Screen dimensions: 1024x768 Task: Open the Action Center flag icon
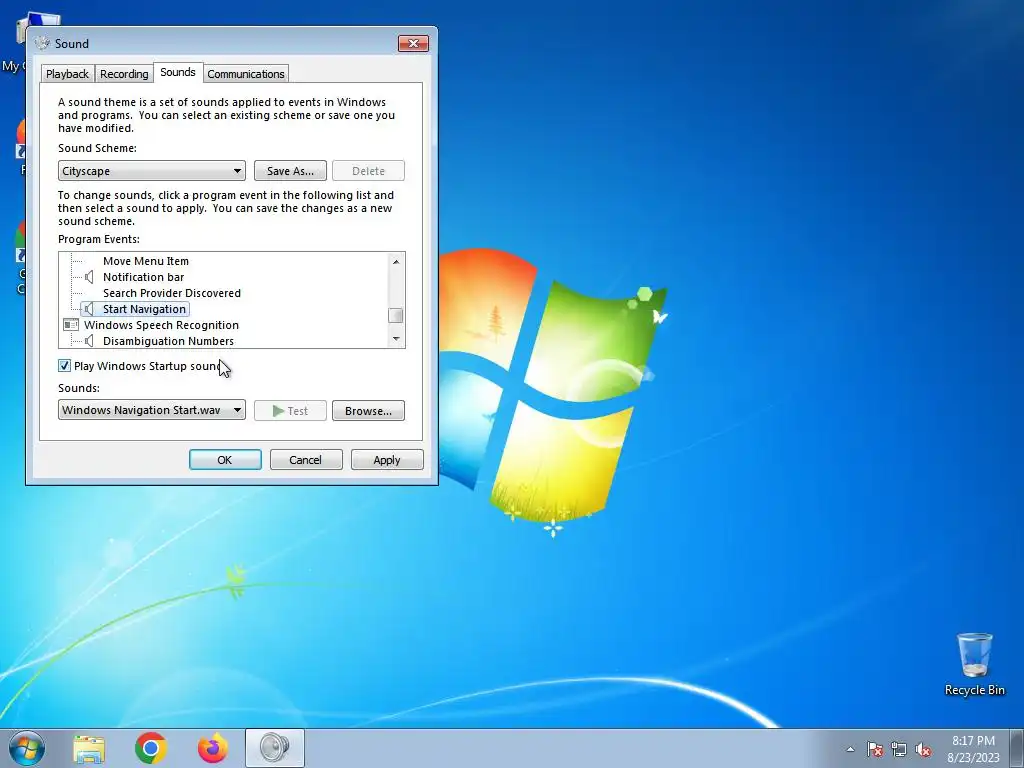875,749
